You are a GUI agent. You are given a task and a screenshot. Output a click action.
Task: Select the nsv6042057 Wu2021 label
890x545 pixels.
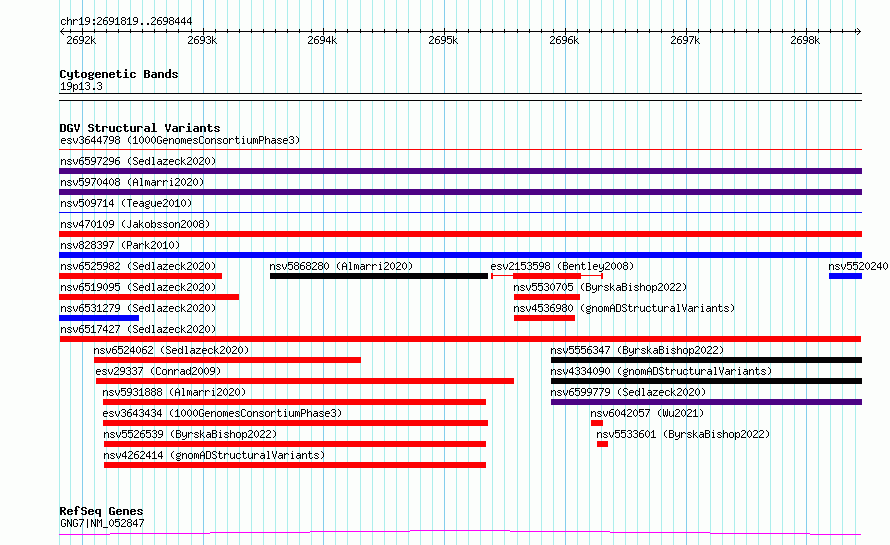tap(647, 413)
